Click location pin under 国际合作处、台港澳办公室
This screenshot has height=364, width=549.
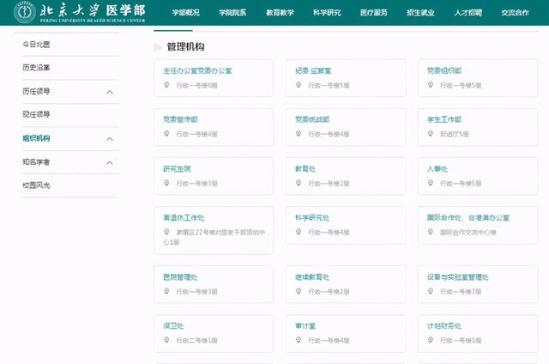coord(431,232)
